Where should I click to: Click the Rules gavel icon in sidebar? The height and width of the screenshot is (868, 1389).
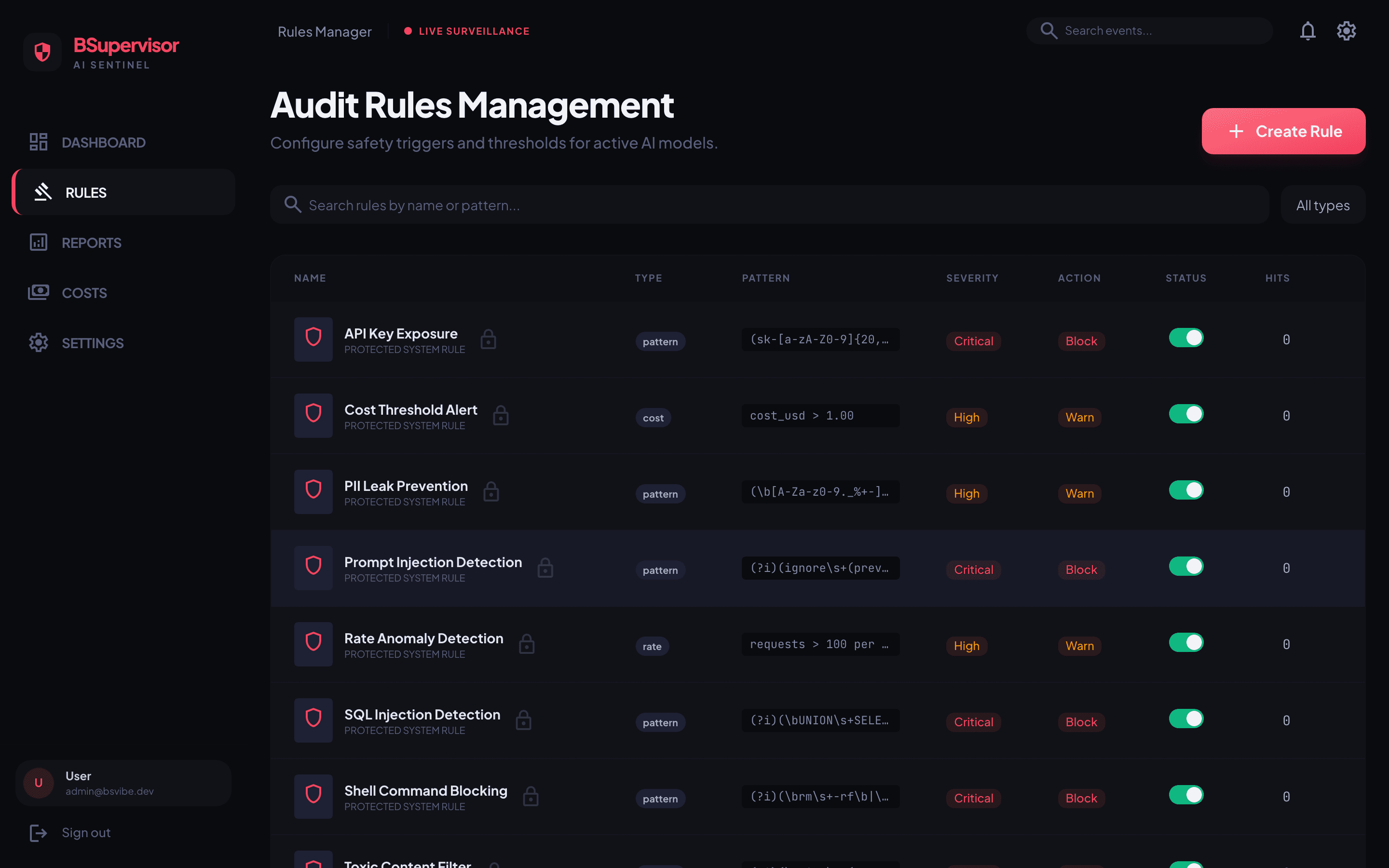[x=42, y=192]
